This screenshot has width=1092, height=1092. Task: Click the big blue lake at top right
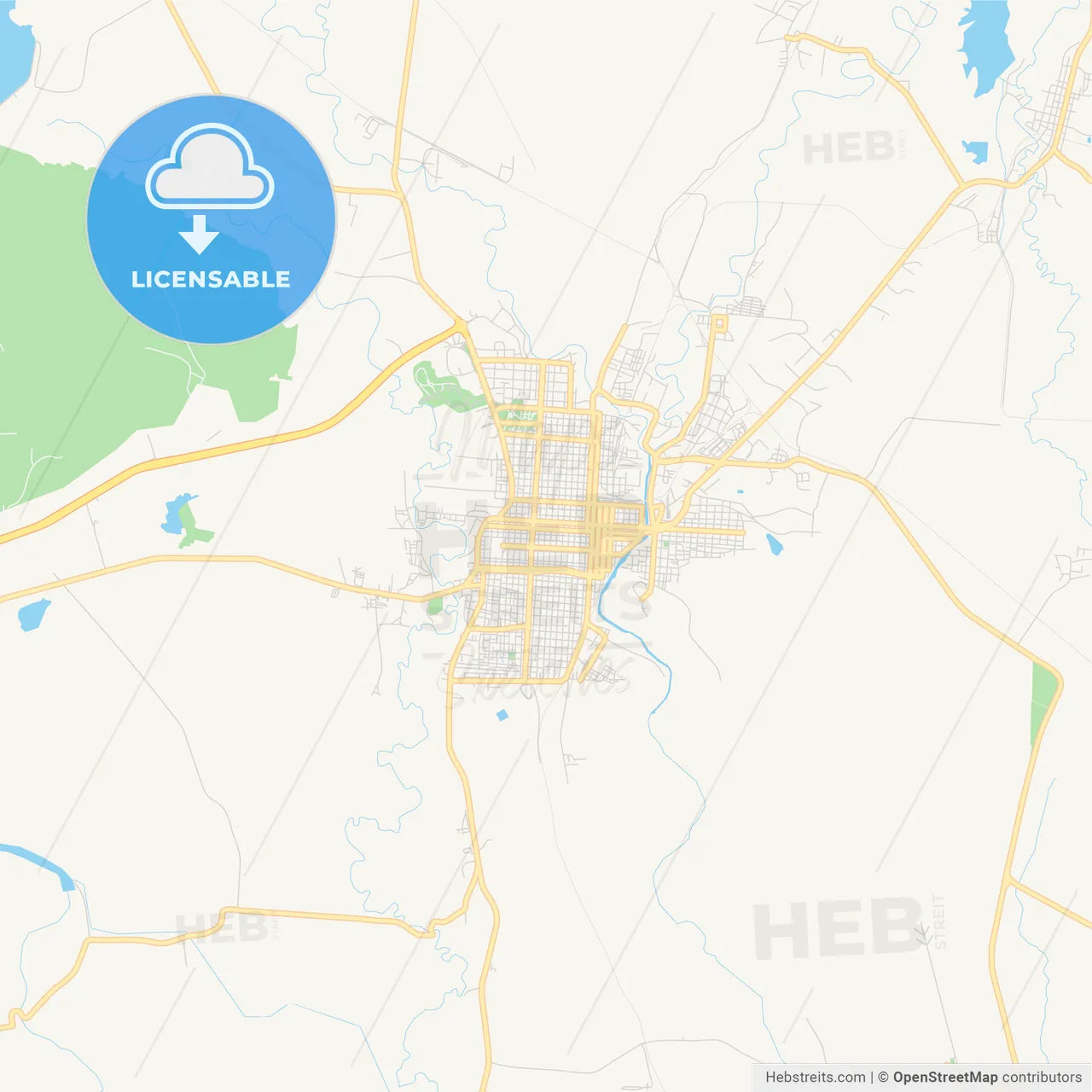coord(985,47)
